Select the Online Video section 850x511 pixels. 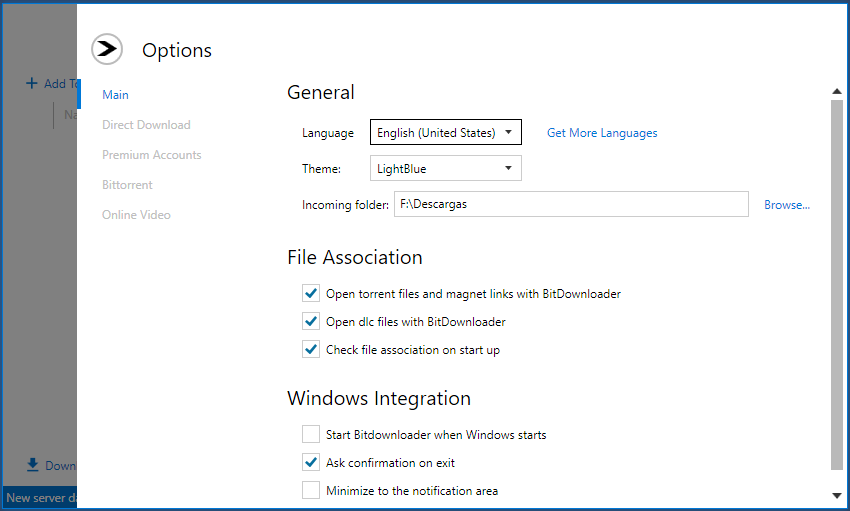(136, 215)
